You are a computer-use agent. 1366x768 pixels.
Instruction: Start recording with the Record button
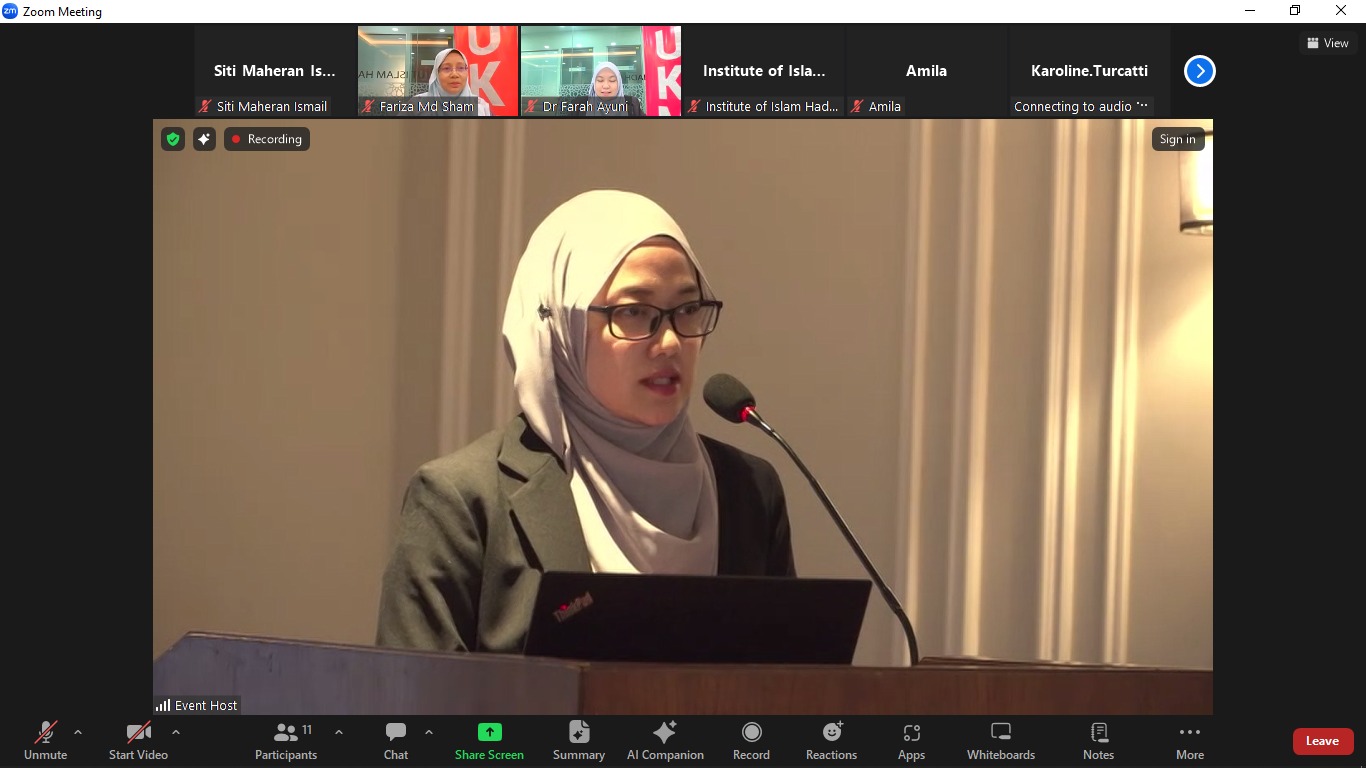(x=751, y=741)
